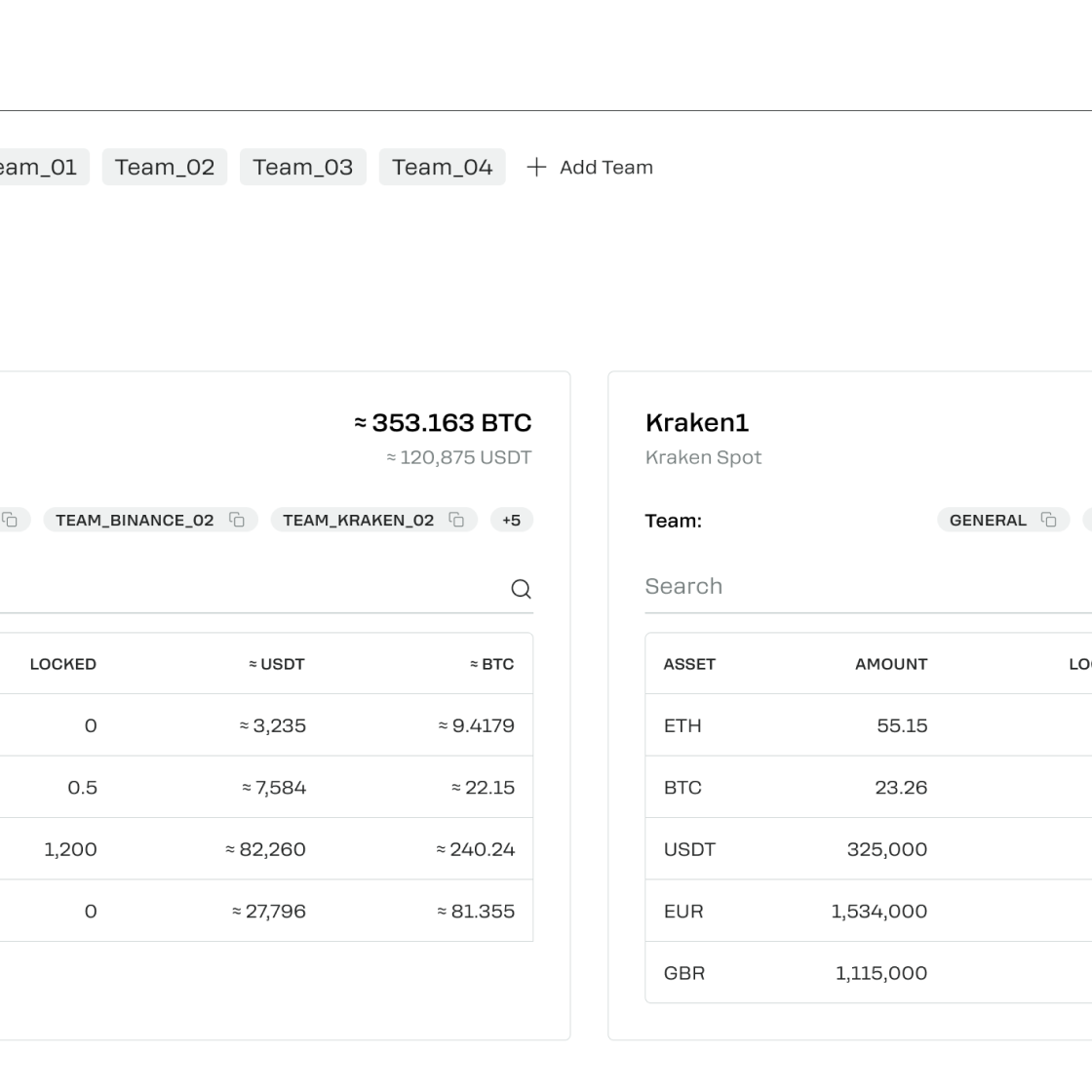Sort by the LOCKED column header
This screenshot has height=1092, width=1092.
tap(63, 664)
